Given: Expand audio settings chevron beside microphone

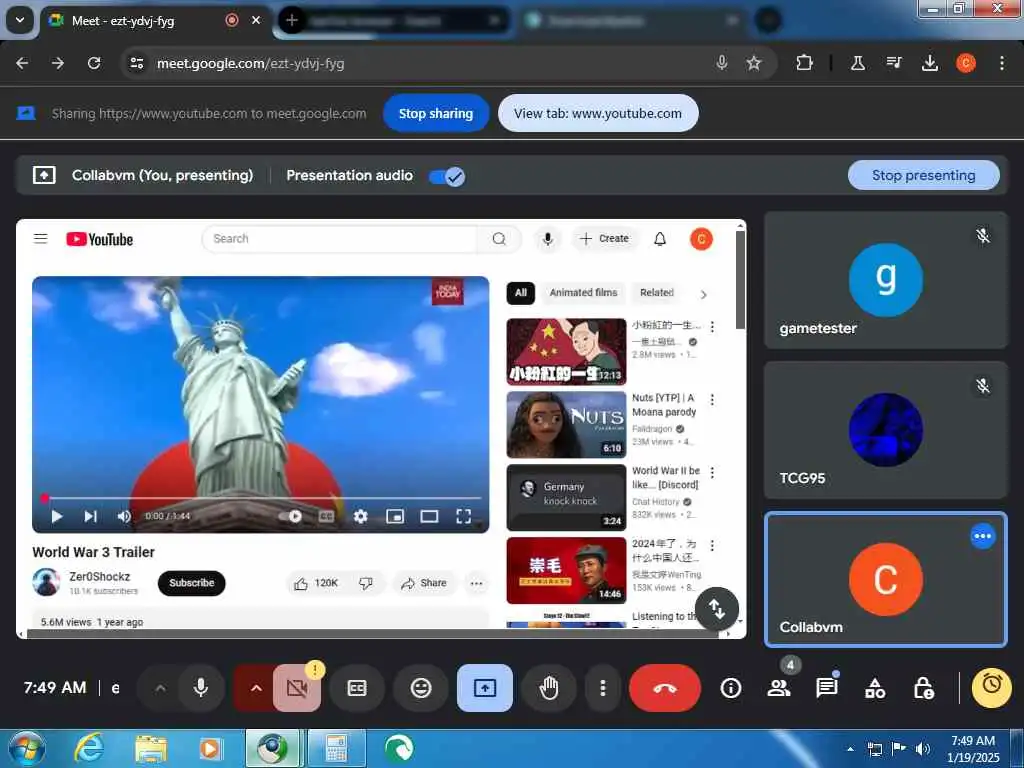Looking at the screenshot, I should point(161,688).
